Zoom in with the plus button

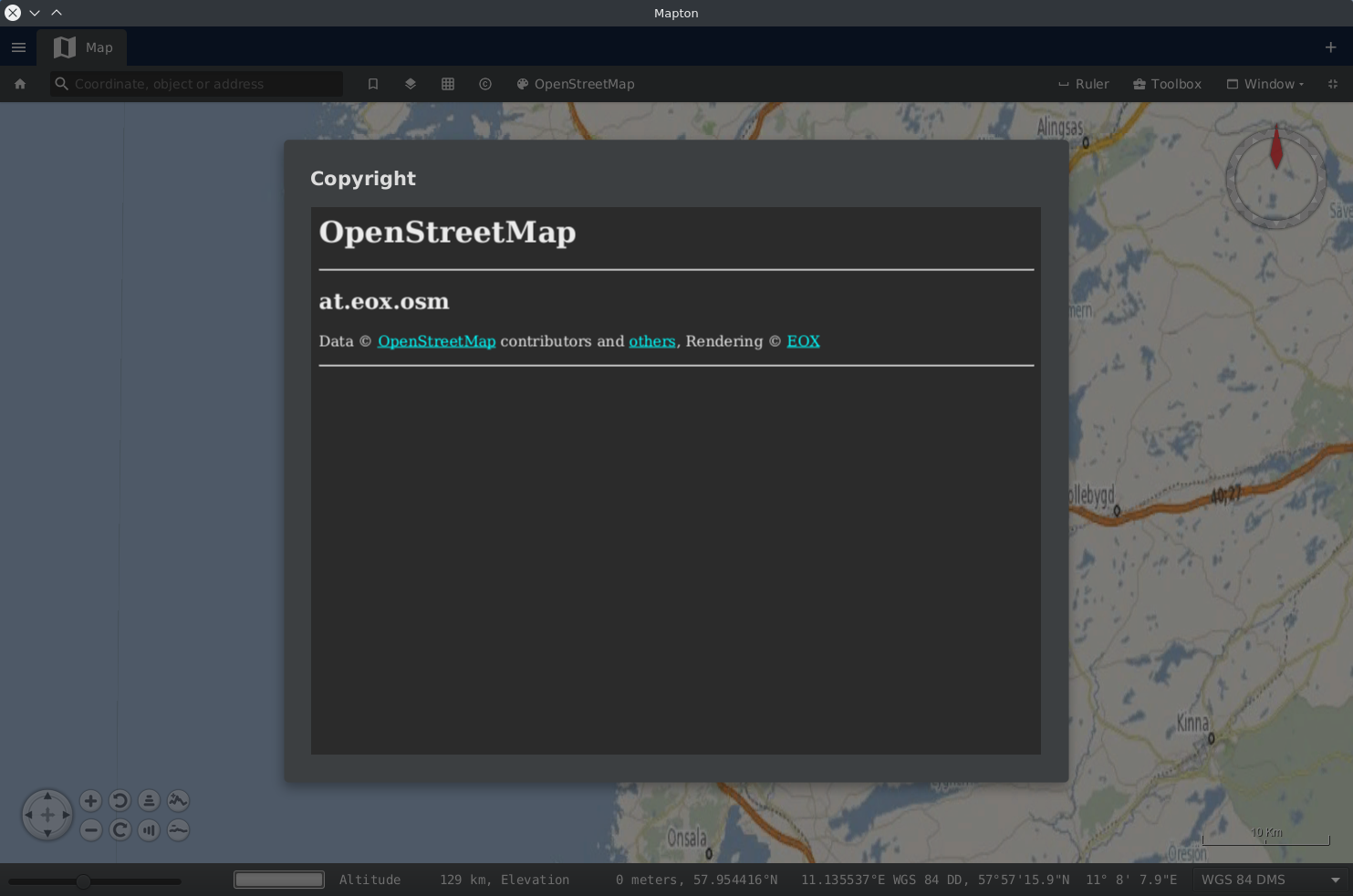[90, 801]
